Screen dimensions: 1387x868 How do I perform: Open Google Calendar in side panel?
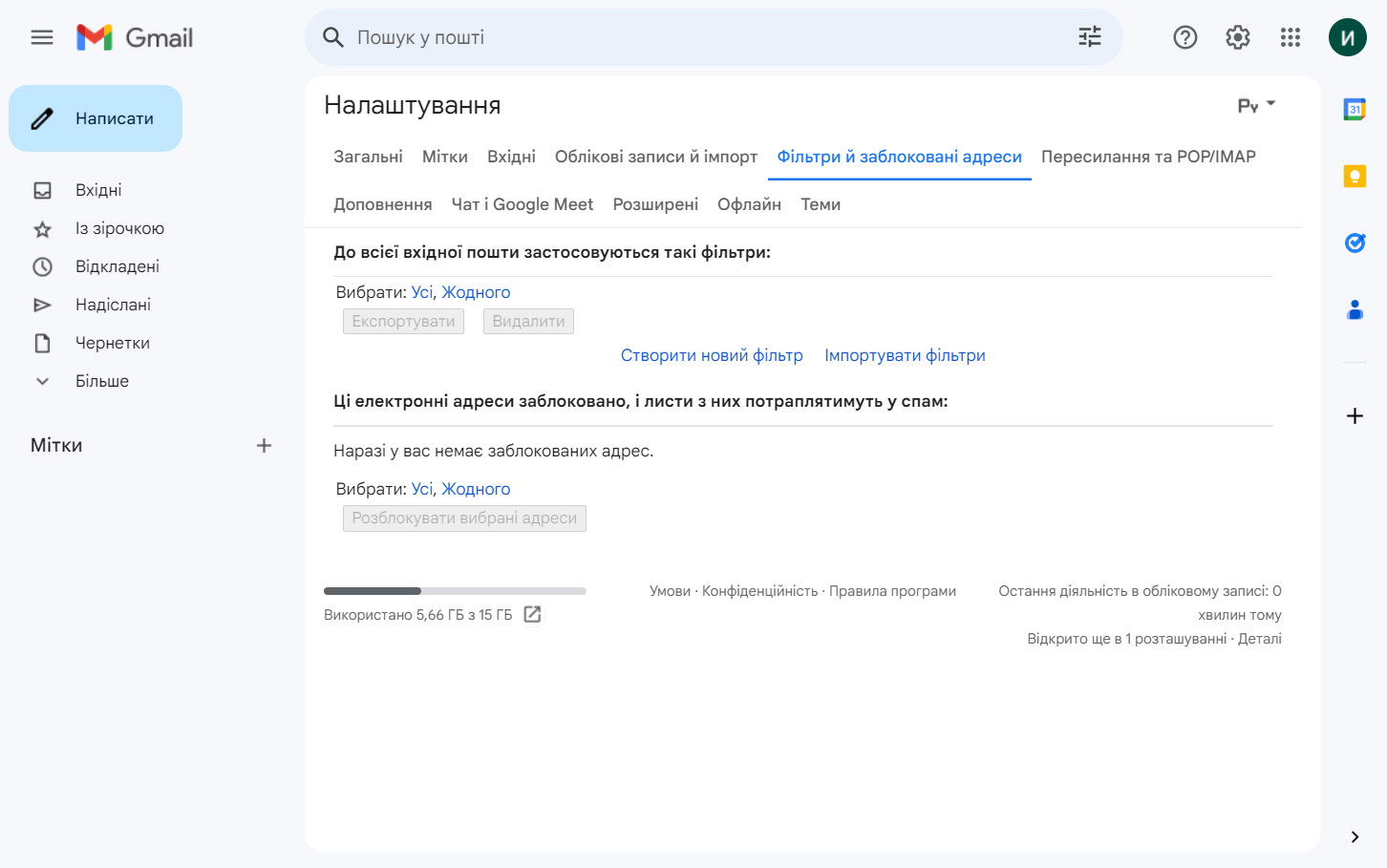[x=1354, y=110]
